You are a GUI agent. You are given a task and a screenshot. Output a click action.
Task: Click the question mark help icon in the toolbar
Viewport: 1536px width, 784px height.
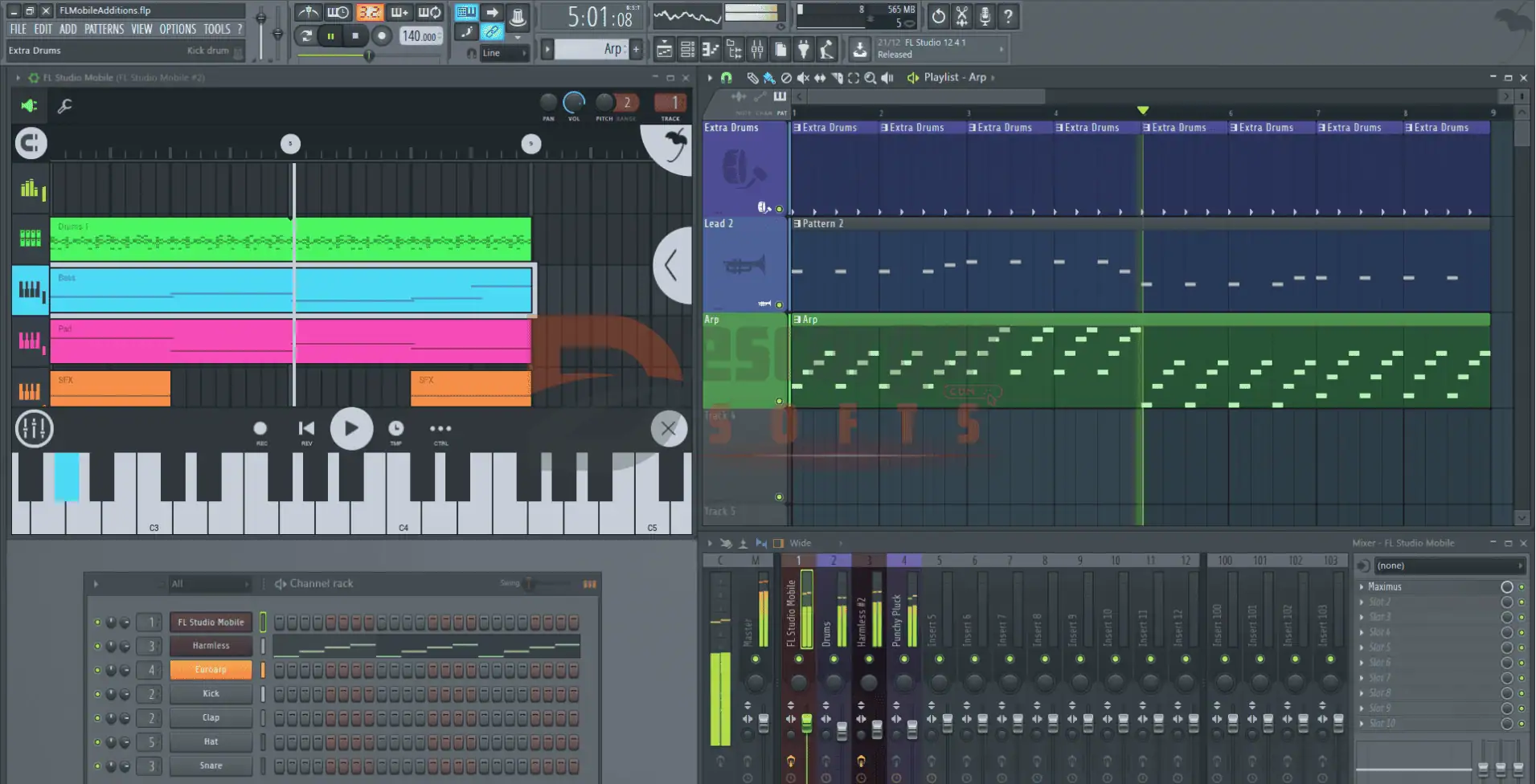[1008, 15]
